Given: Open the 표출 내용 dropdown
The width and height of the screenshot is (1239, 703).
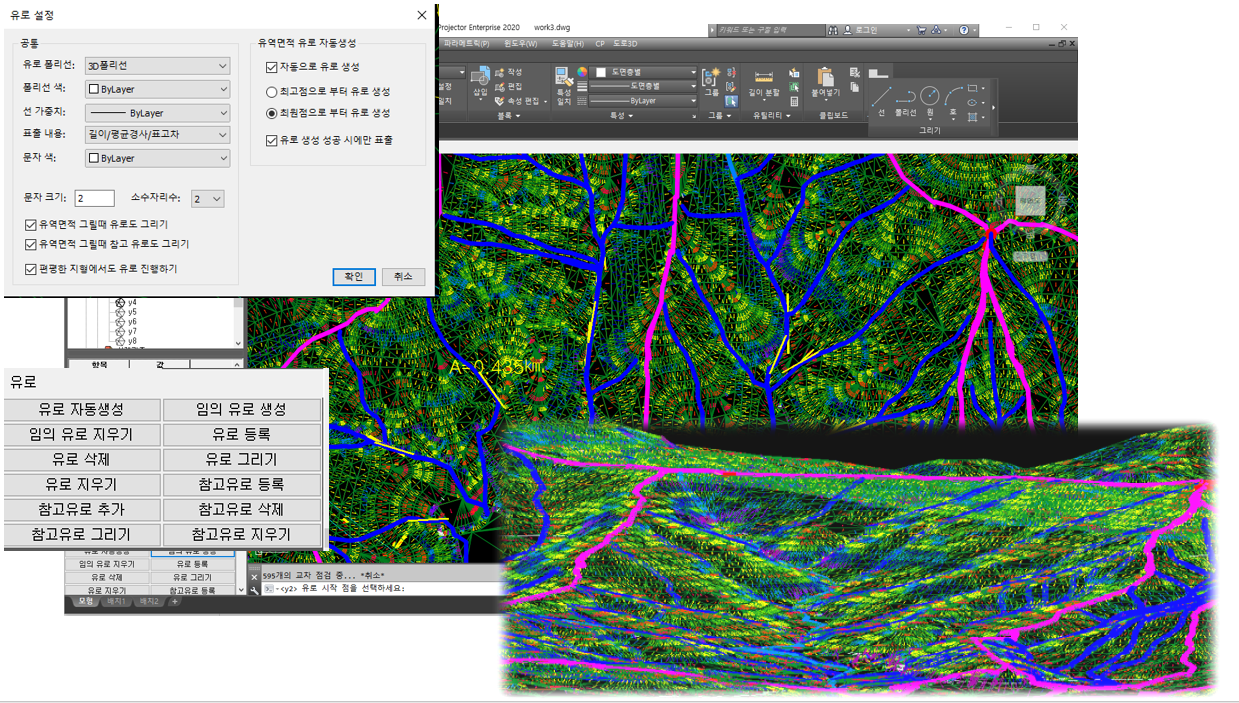Looking at the screenshot, I should pos(157,135).
